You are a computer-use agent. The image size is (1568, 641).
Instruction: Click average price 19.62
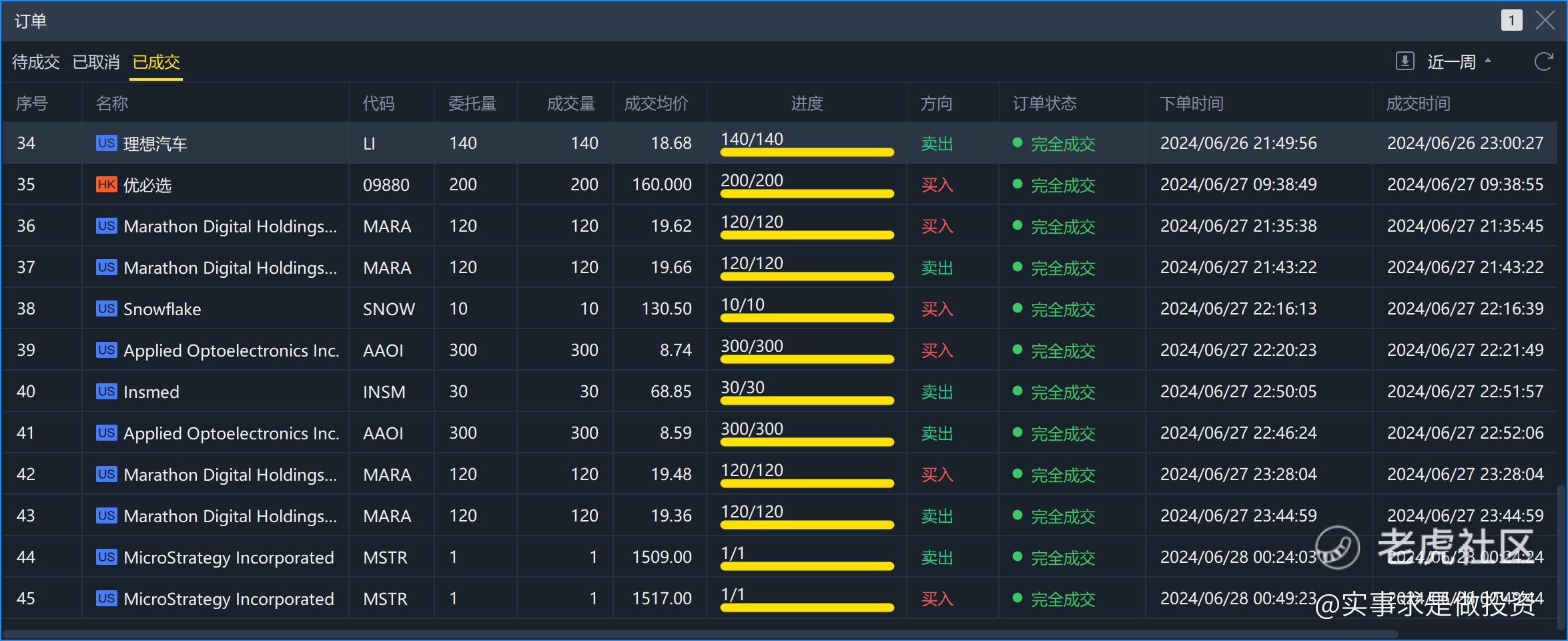pos(671,226)
